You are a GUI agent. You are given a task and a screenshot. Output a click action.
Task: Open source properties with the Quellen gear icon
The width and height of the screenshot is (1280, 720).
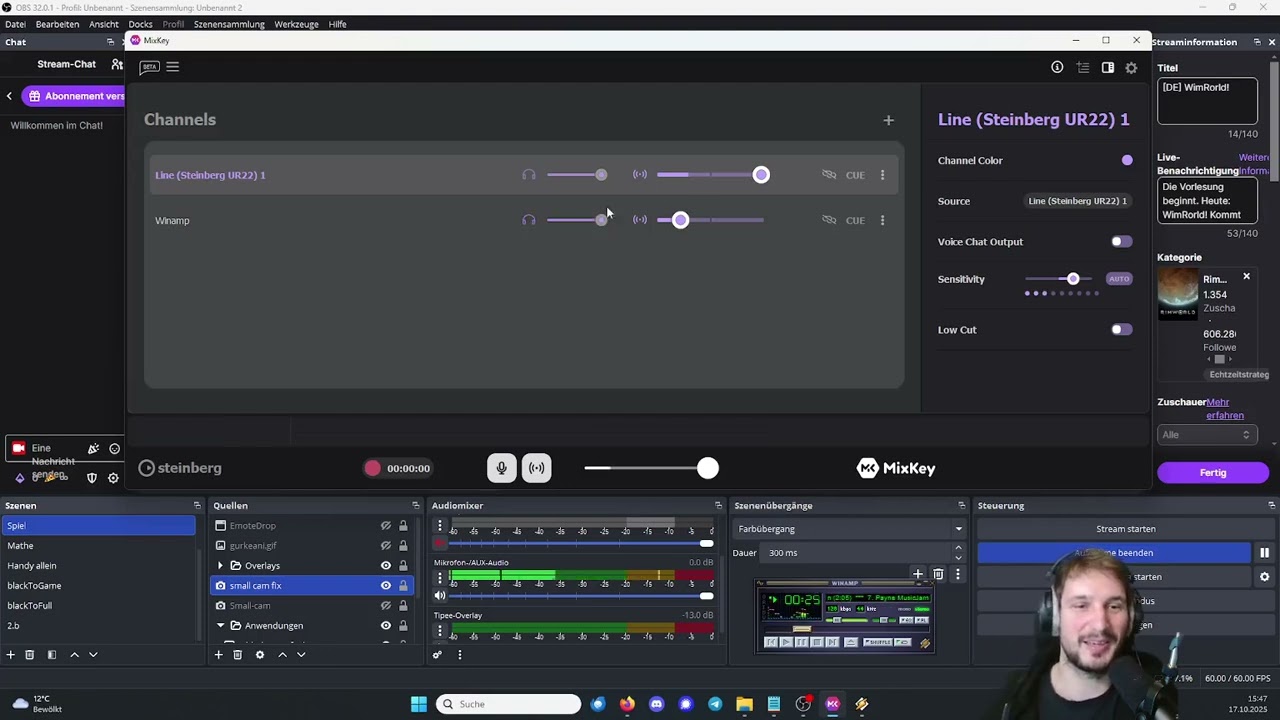click(x=260, y=655)
